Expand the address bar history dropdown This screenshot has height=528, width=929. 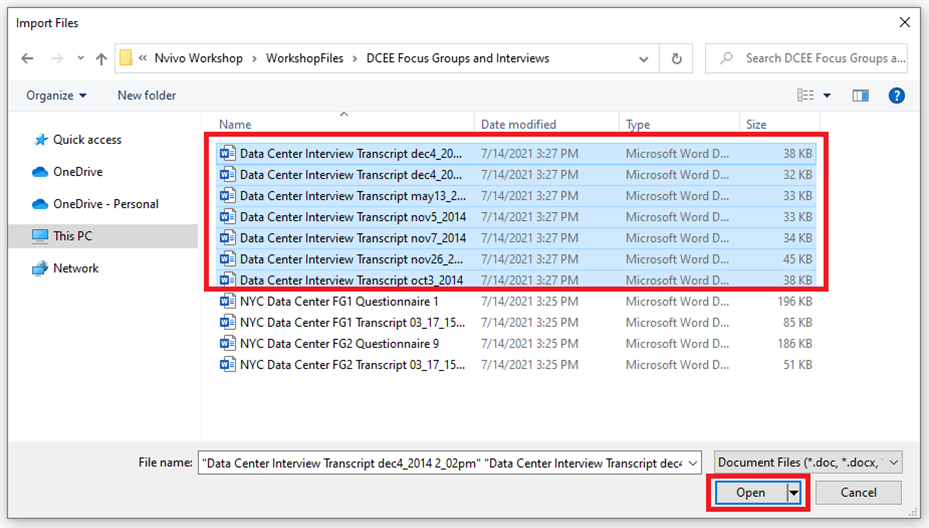(x=643, y=59)
